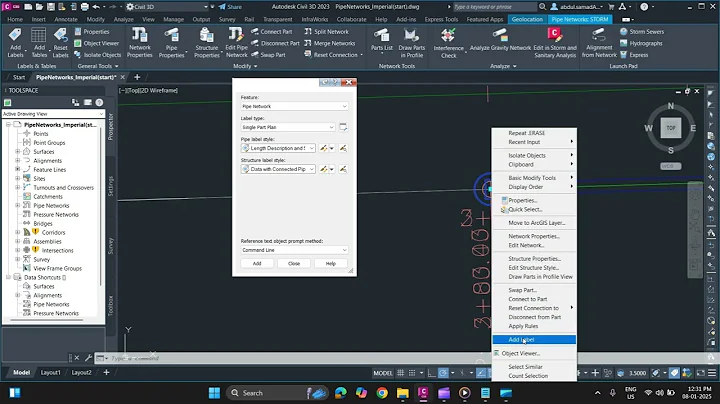
Task: Click Split Network tool
Action: click(326, 32)
